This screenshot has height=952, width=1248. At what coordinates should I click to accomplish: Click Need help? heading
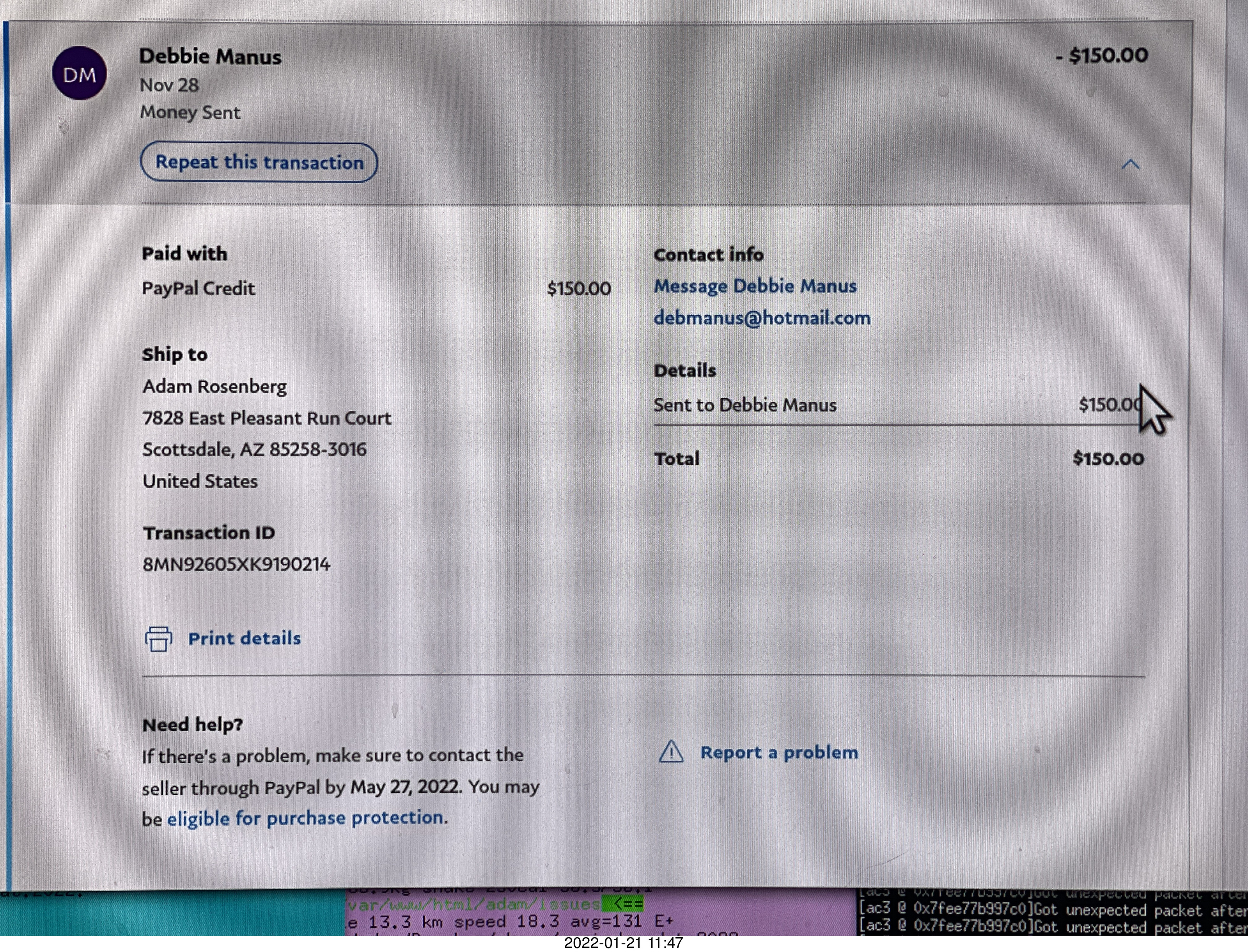pyautogui.click(x=193, y=725)
